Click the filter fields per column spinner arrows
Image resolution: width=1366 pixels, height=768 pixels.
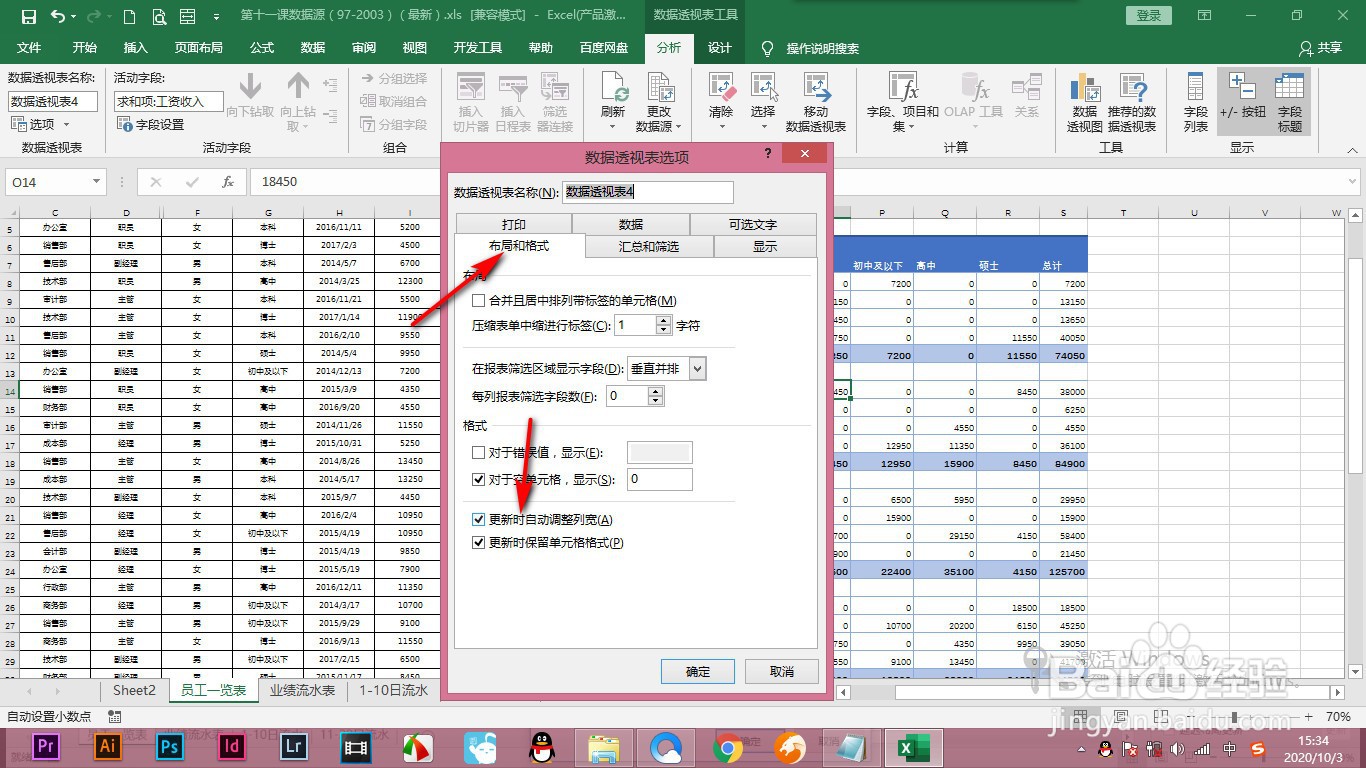pyautogui.click(x=656, y=397)
